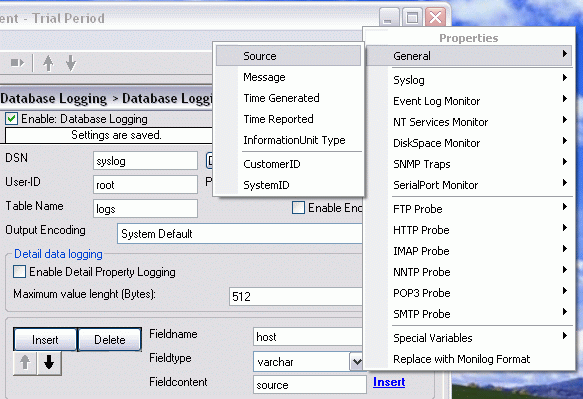583x399 pixels.
Task: Click the gray toolbar arrow box icon
Action: [17, 63]
